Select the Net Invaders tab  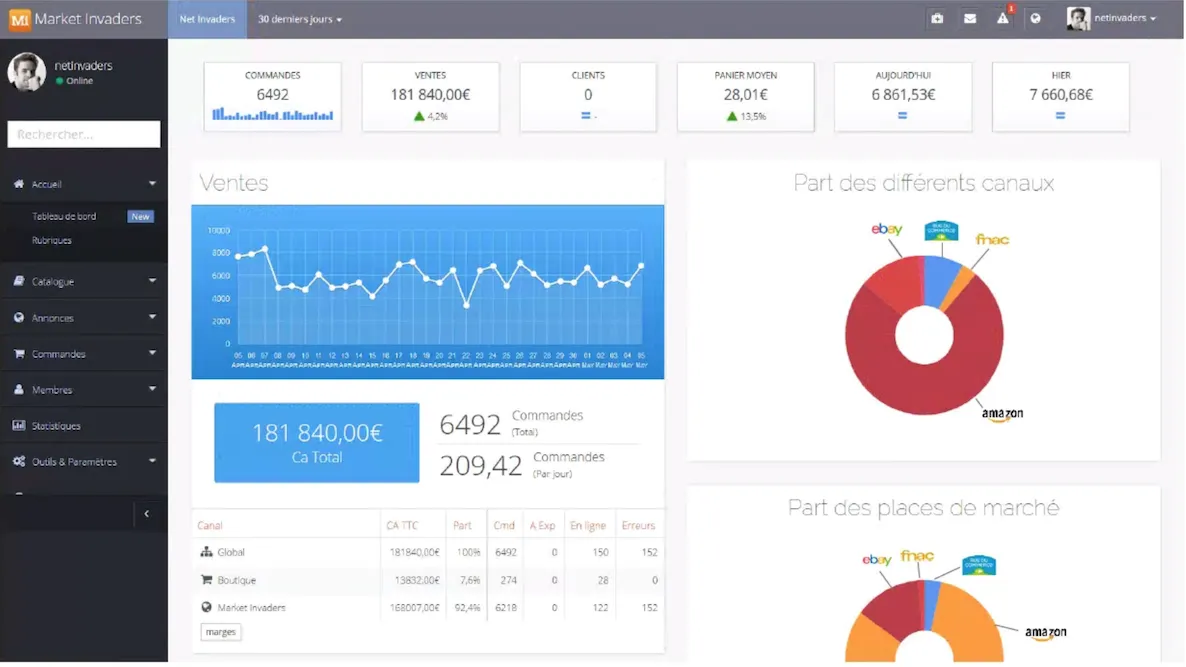pyautogui.click(x=207, y=19)
